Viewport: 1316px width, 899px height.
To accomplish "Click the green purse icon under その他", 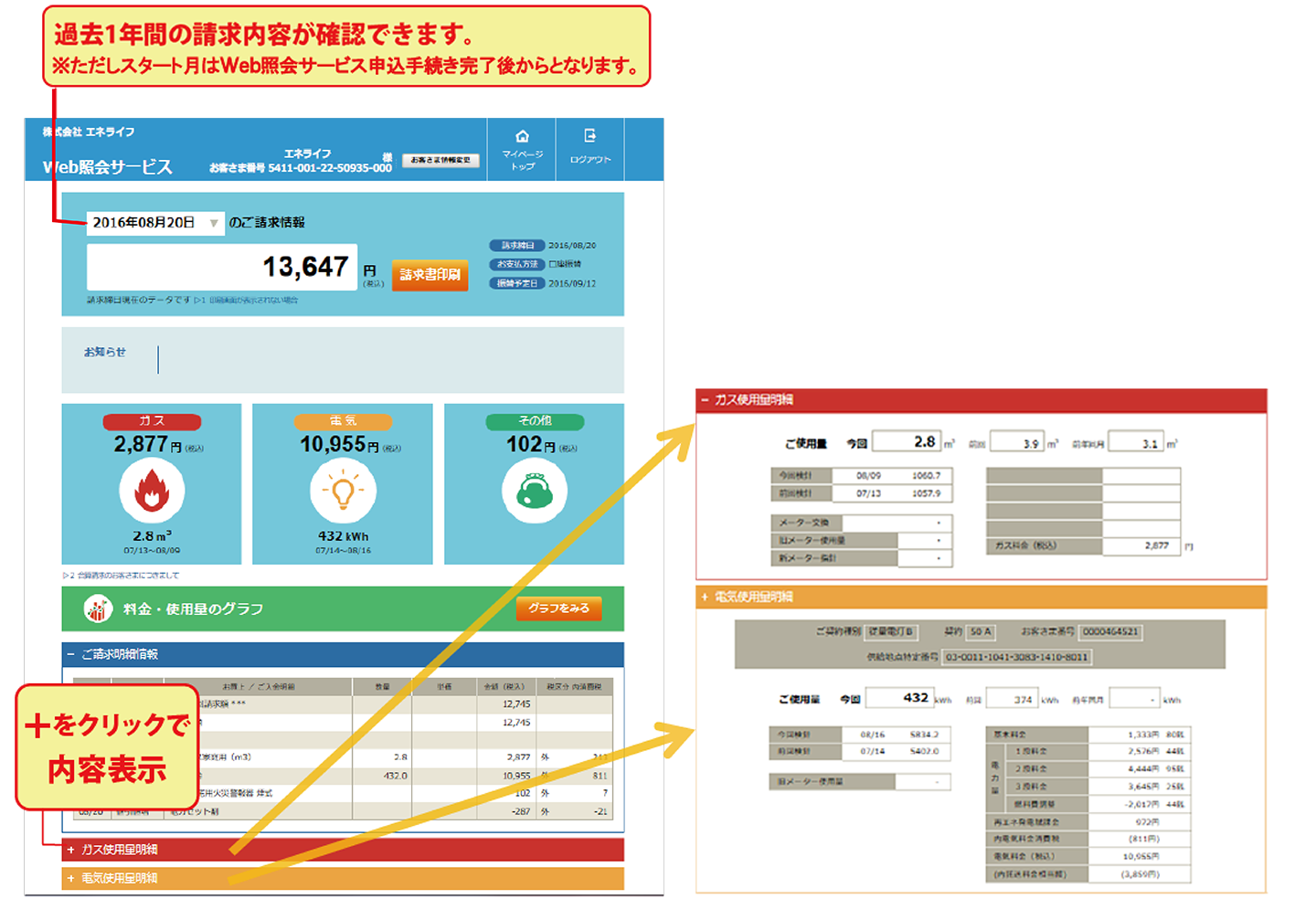I will 535,492.
